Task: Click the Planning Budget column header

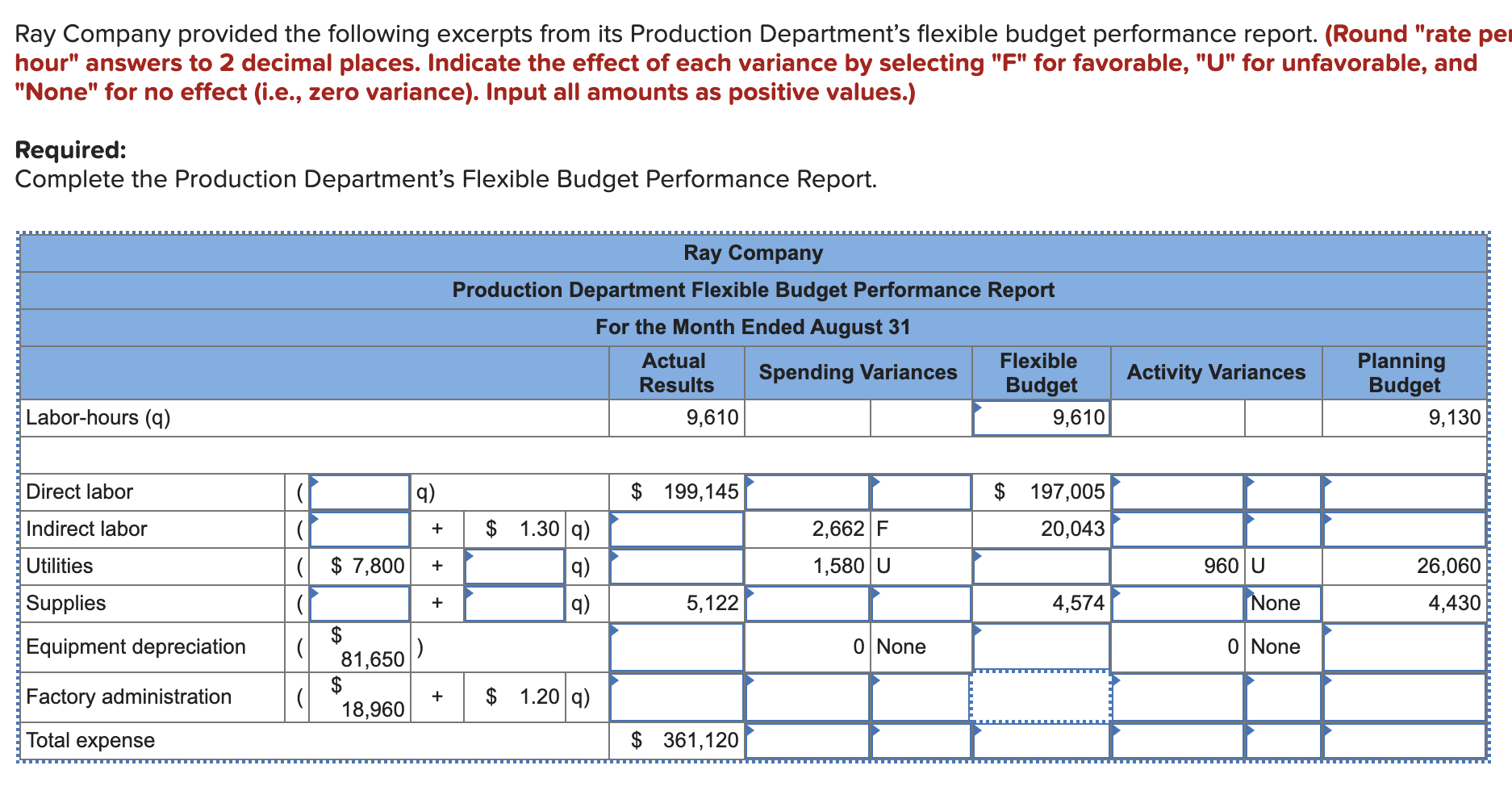Action: pyautogui.click(x=1404, y=373)
